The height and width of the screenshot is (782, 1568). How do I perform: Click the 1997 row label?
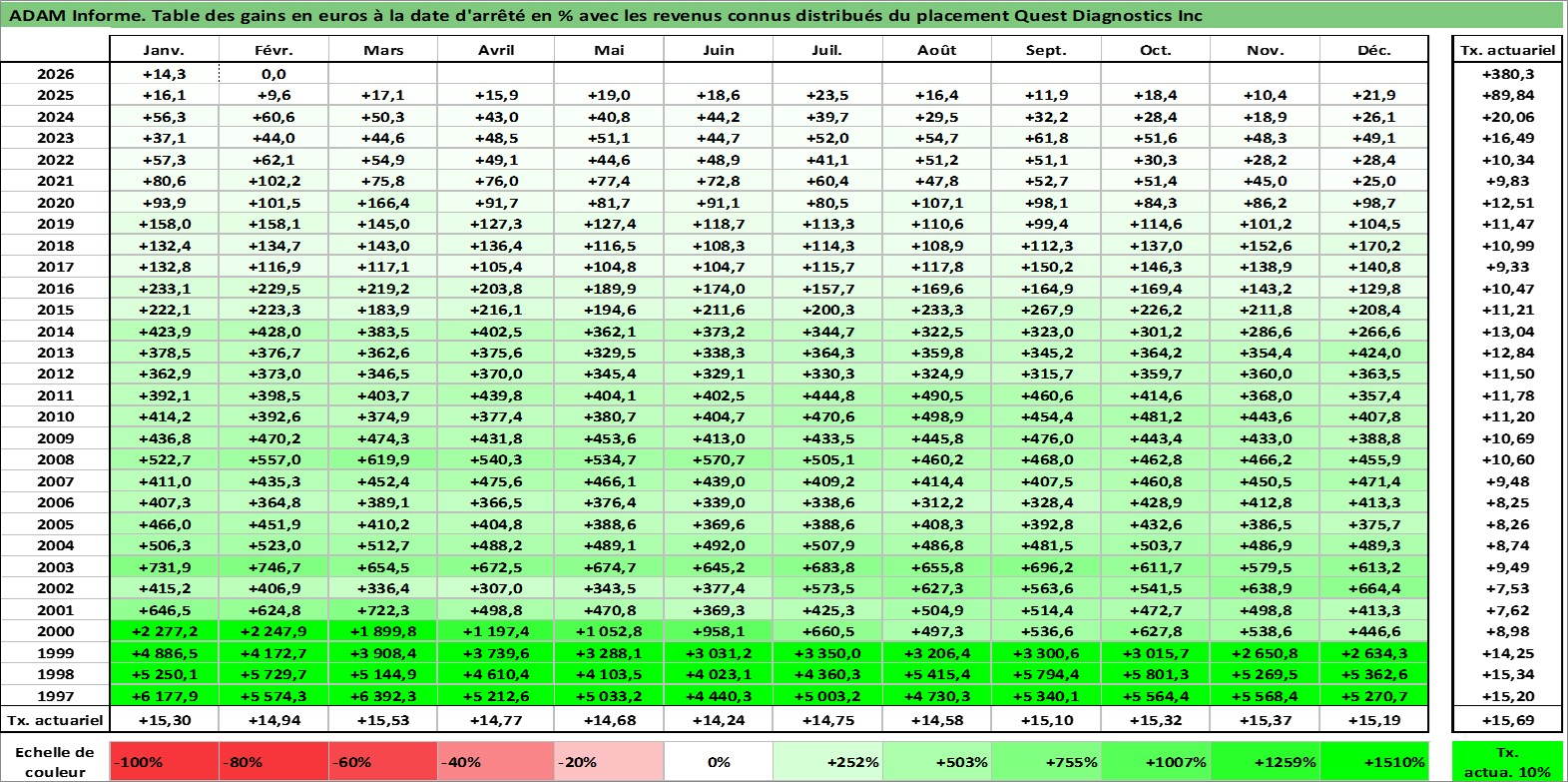point(55,696)
